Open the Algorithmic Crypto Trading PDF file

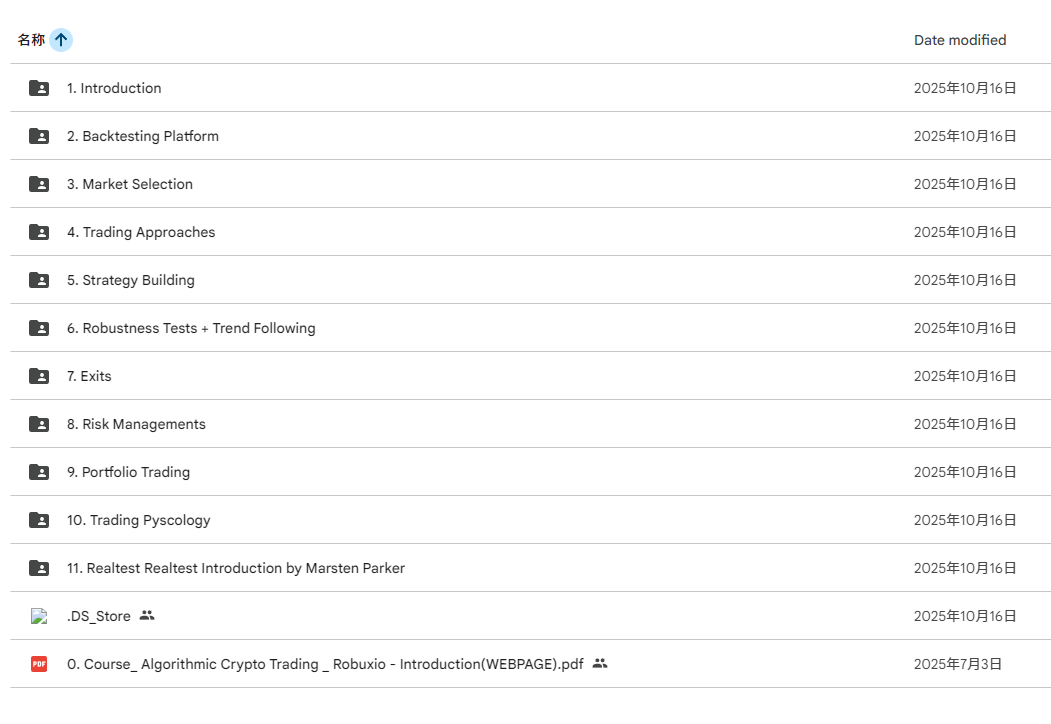click(x=325, y=664)
